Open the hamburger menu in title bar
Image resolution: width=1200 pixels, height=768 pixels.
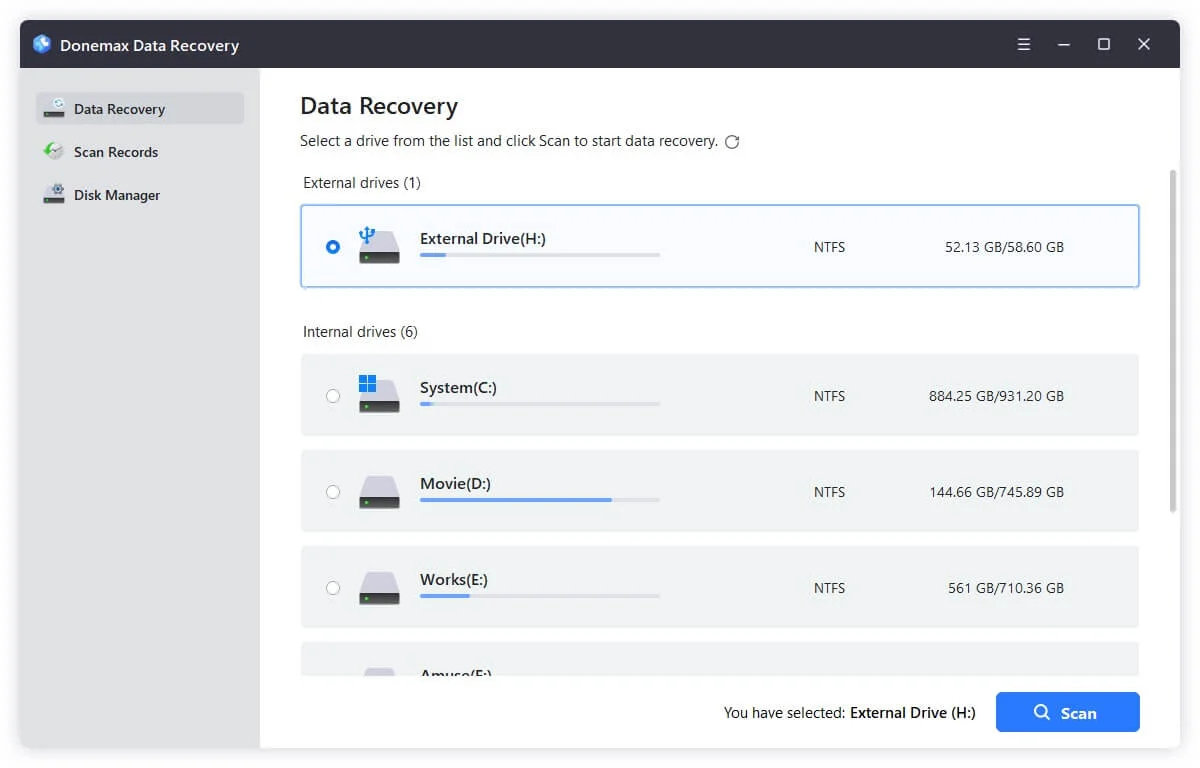pyautogui.click(x=1023, y=44)
